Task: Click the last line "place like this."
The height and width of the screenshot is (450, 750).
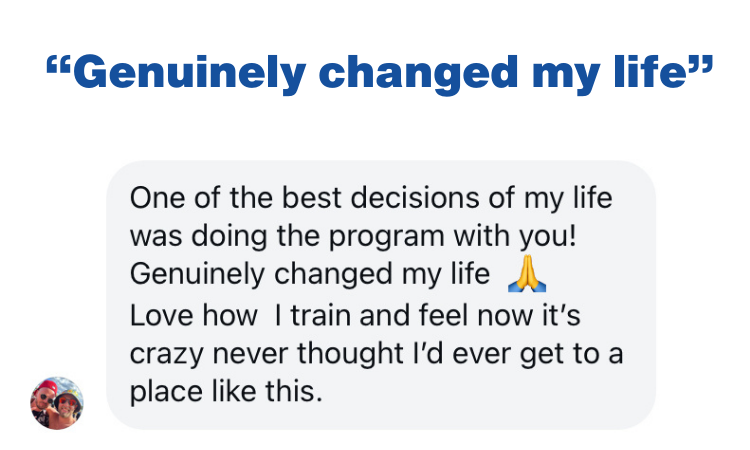Action: (227, 391)
